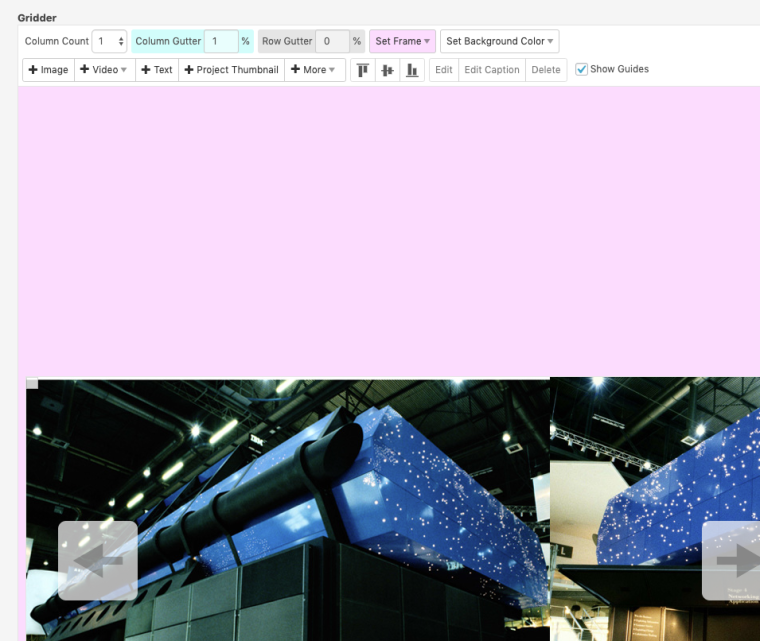This screenshot has width=760, height=641.
Task: Expand the More dropdown menu
Action: (314, 70)
